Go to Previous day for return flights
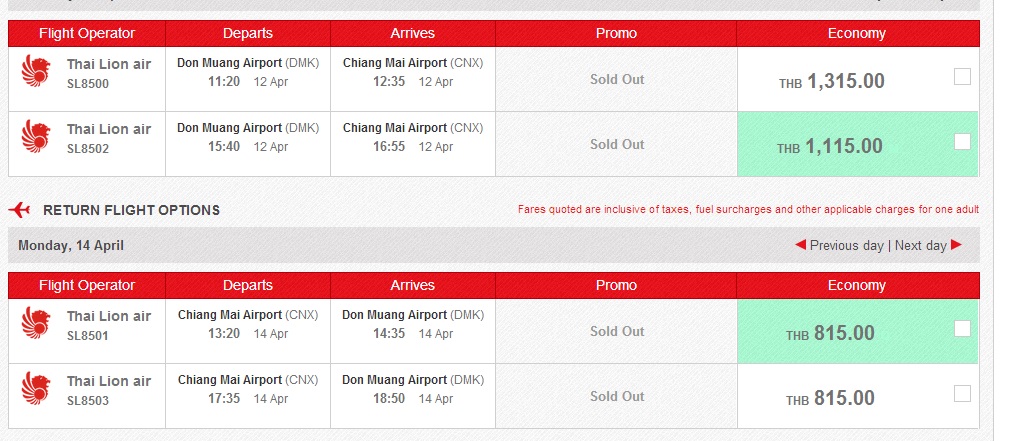This screenshot has height=441, width=1031. click(846, 246)
